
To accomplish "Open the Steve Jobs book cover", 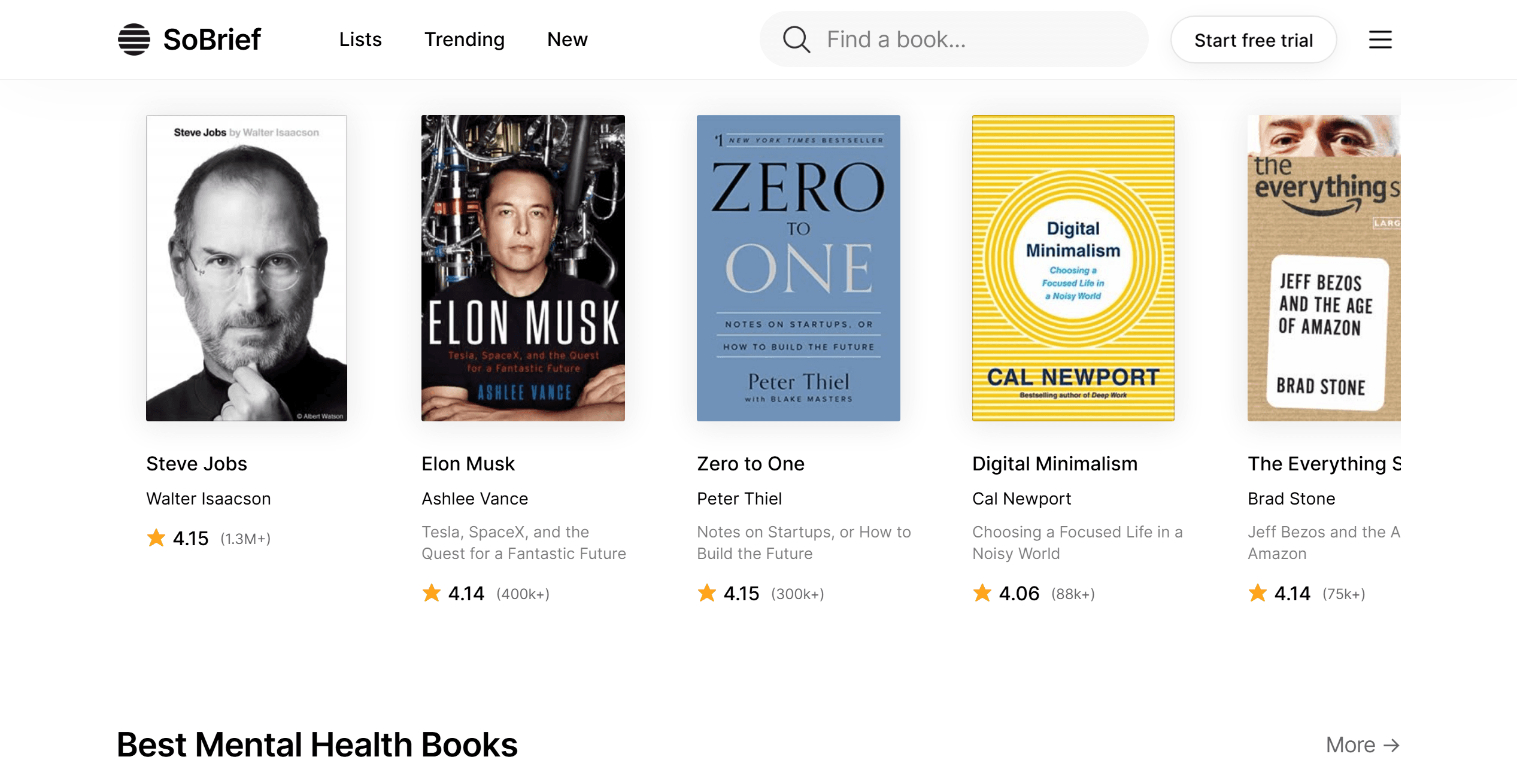I will click(247, 268).
